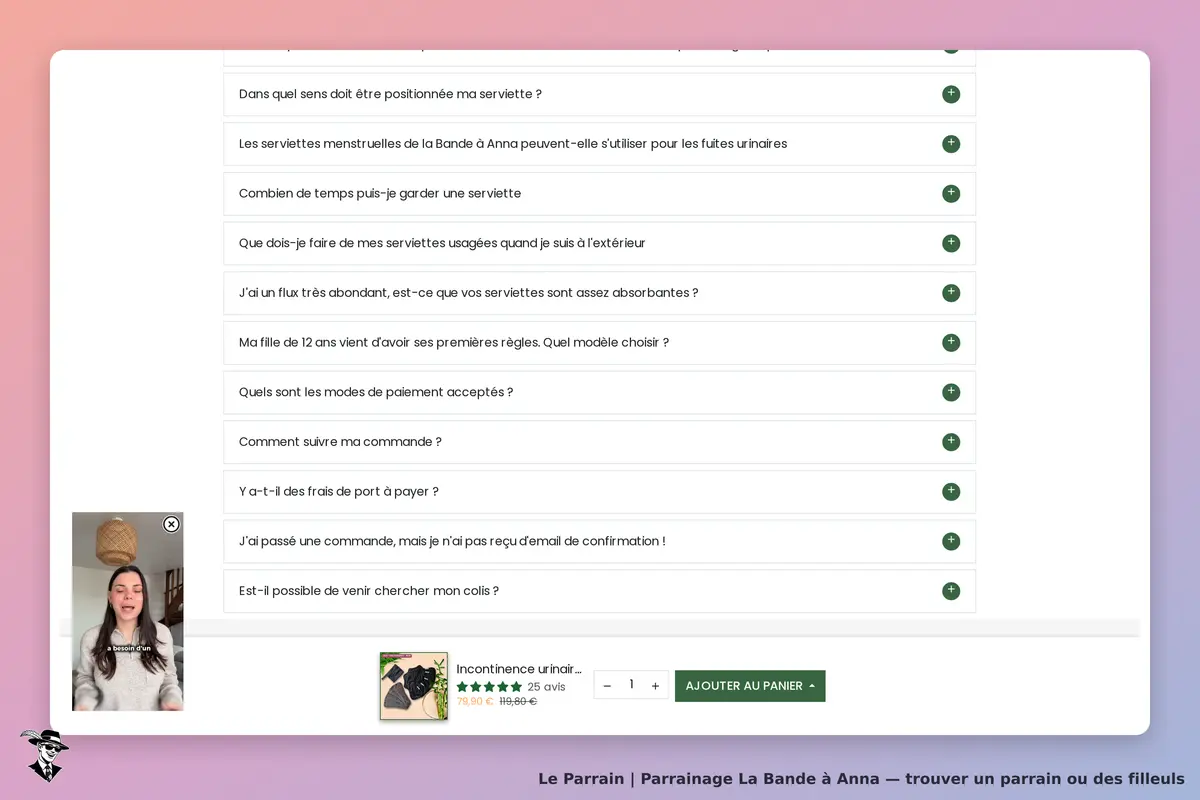The height and width of the screenshot is (800, 1200).
Task: Decrease quantity with minus button
Action: click(607, 685)
